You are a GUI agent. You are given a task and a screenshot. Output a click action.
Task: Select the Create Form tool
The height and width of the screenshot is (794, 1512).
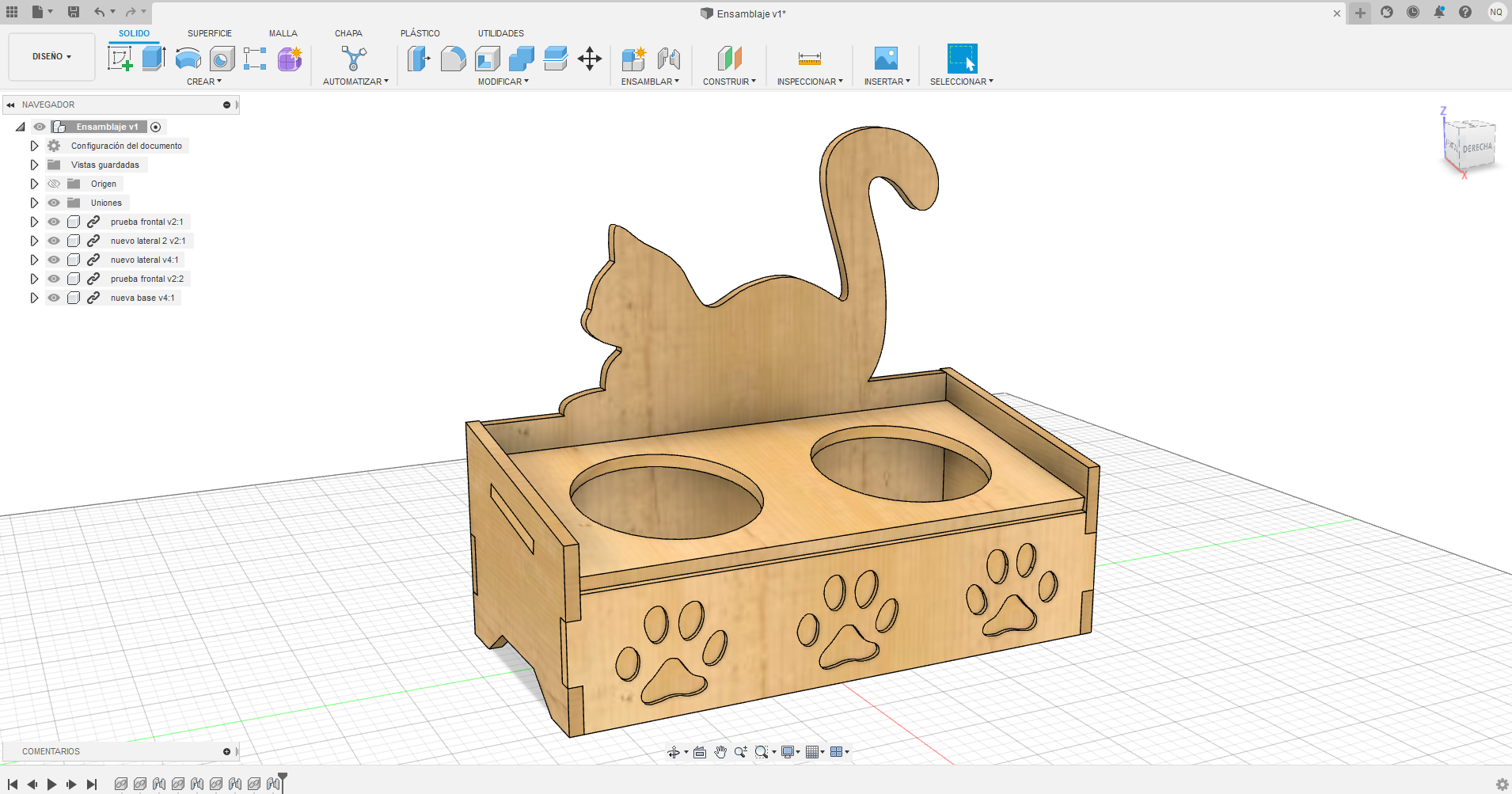(290, 59)
